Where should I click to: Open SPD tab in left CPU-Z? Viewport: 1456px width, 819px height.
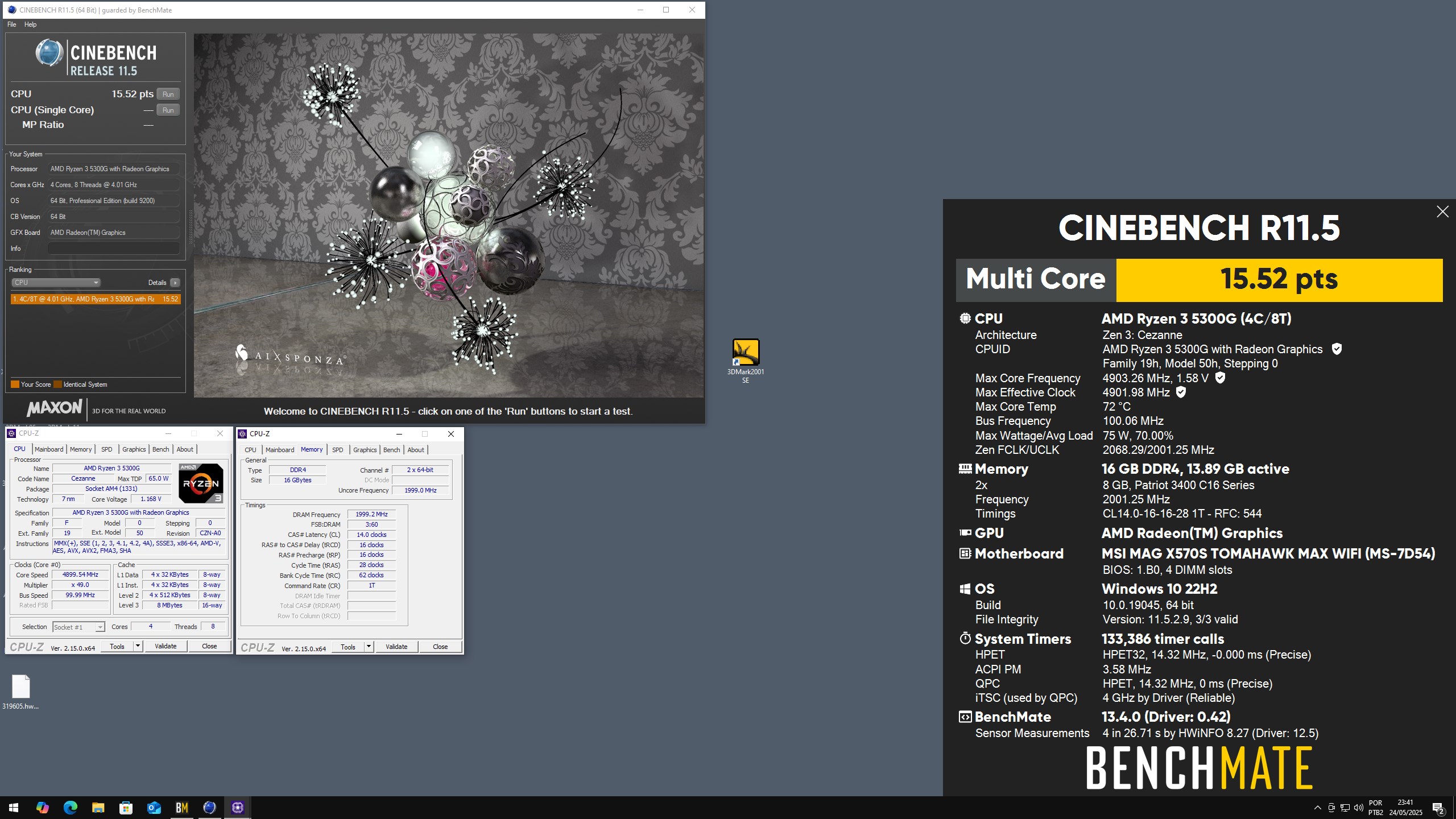tap(106, 449)
